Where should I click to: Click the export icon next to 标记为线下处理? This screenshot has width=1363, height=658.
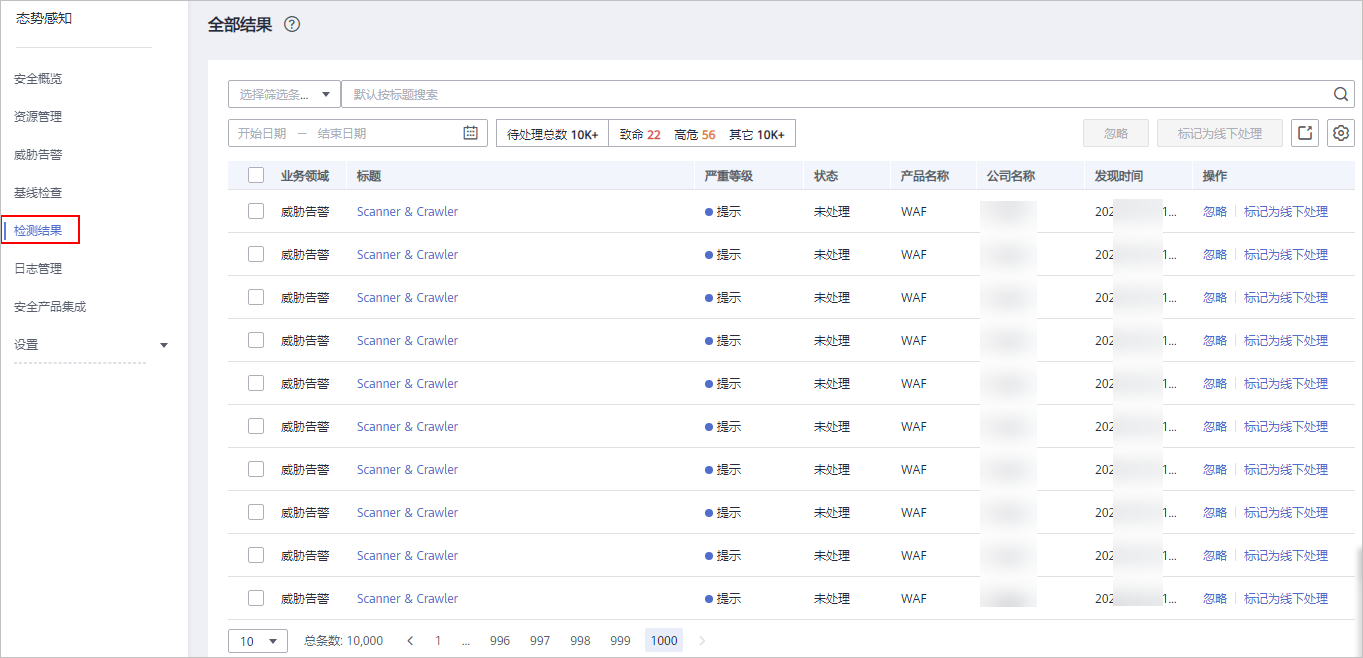click(1304, 133)
